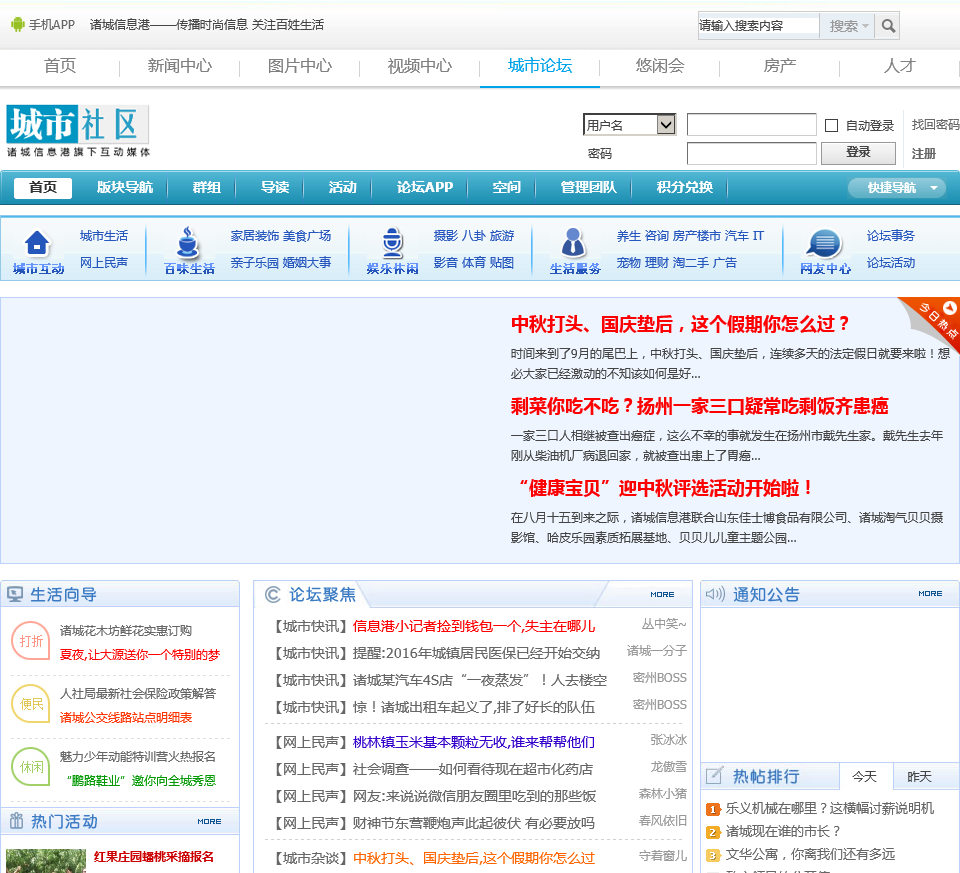Open 视频中心 in the top navigation
The width and height of the screenshot is (960, 873).
[x=419, y=66]
